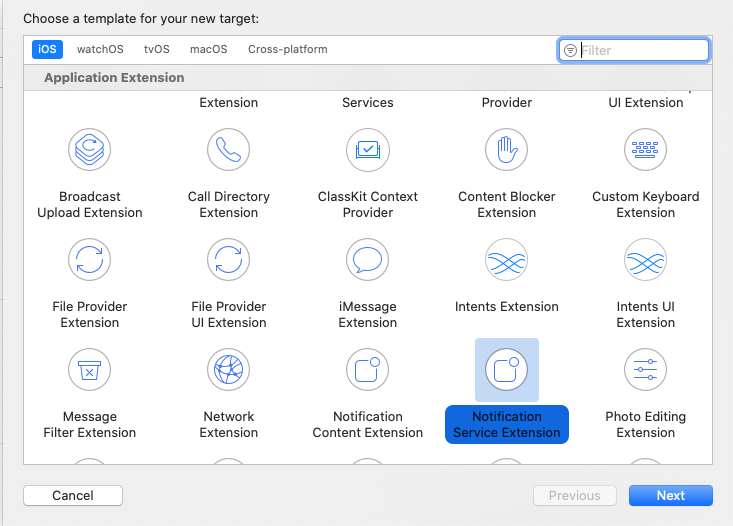733x526 pixels.
Task: Click the Next button
Action: point(671,495)
